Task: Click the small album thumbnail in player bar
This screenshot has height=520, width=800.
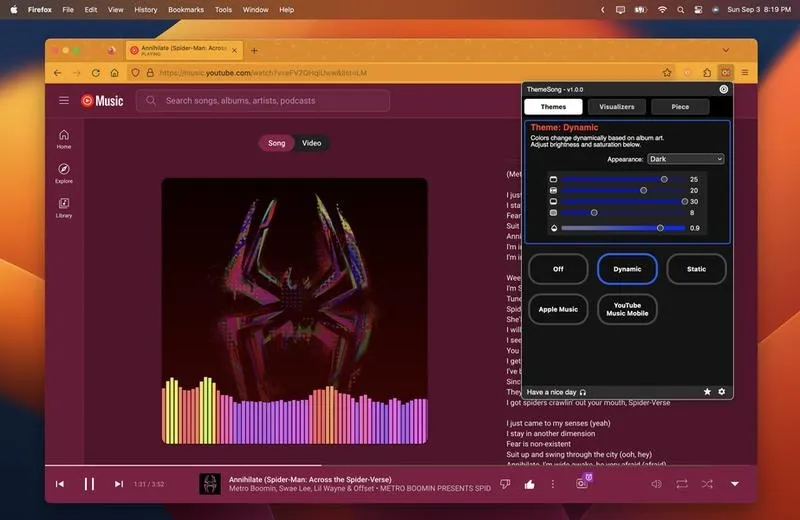Action: pyautogui.click(x=210, y=484)
